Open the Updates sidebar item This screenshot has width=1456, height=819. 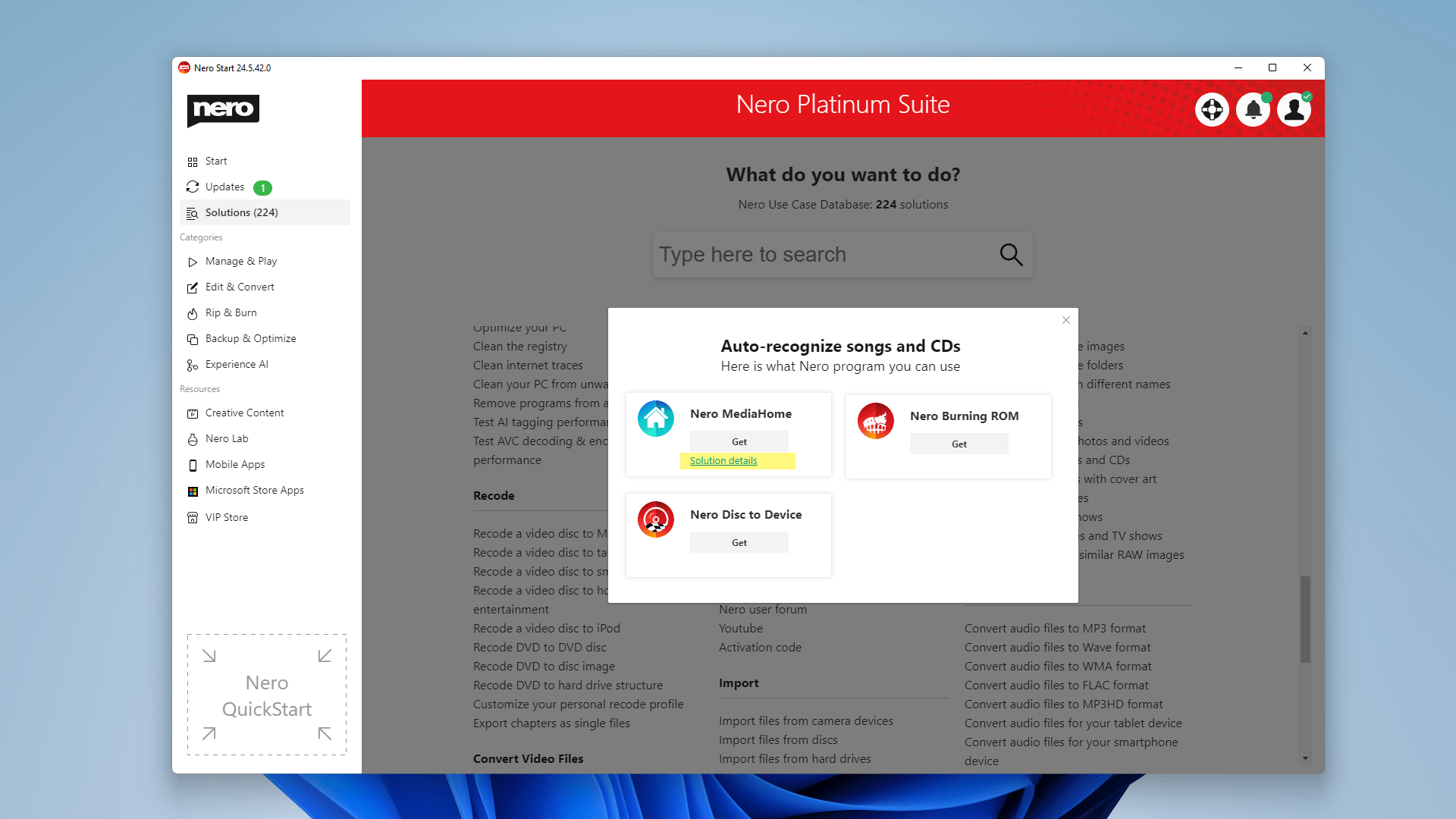click(x=225, y=187)
